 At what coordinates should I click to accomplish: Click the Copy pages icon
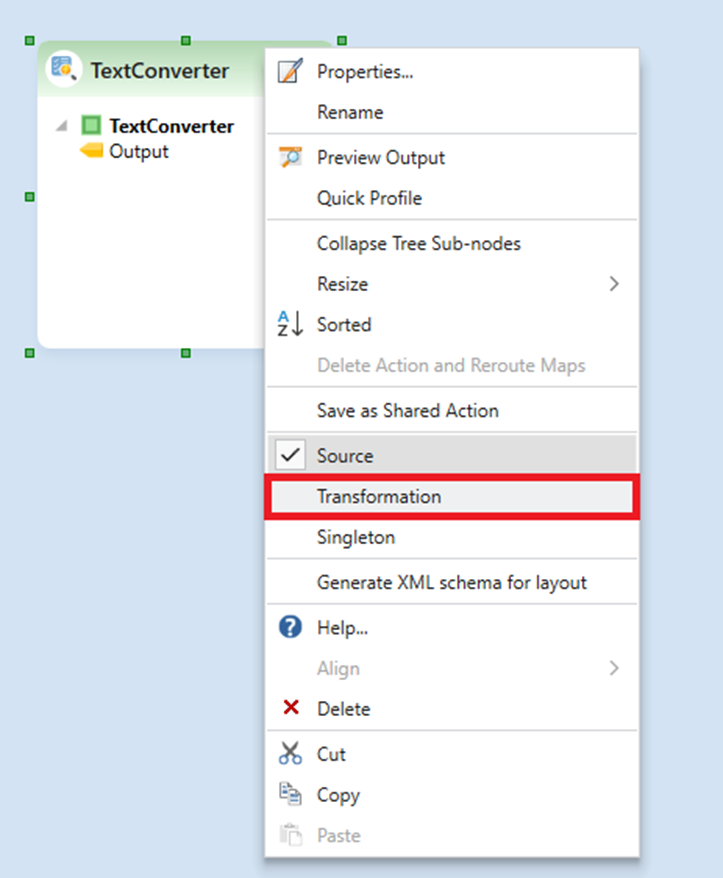[290, 795]
